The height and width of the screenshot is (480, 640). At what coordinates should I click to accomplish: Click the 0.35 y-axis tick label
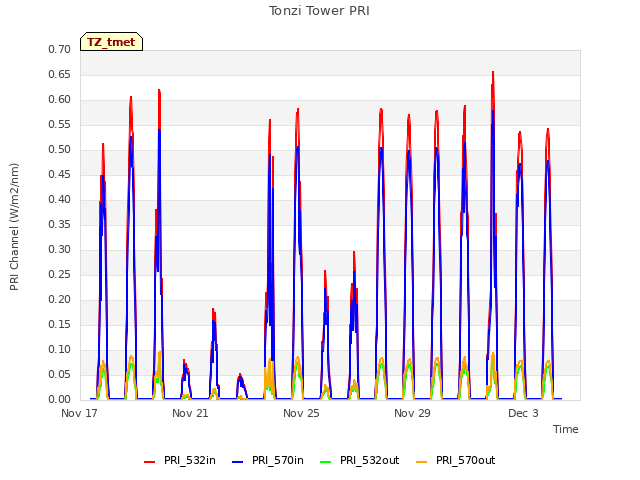(x=60, y=224)
